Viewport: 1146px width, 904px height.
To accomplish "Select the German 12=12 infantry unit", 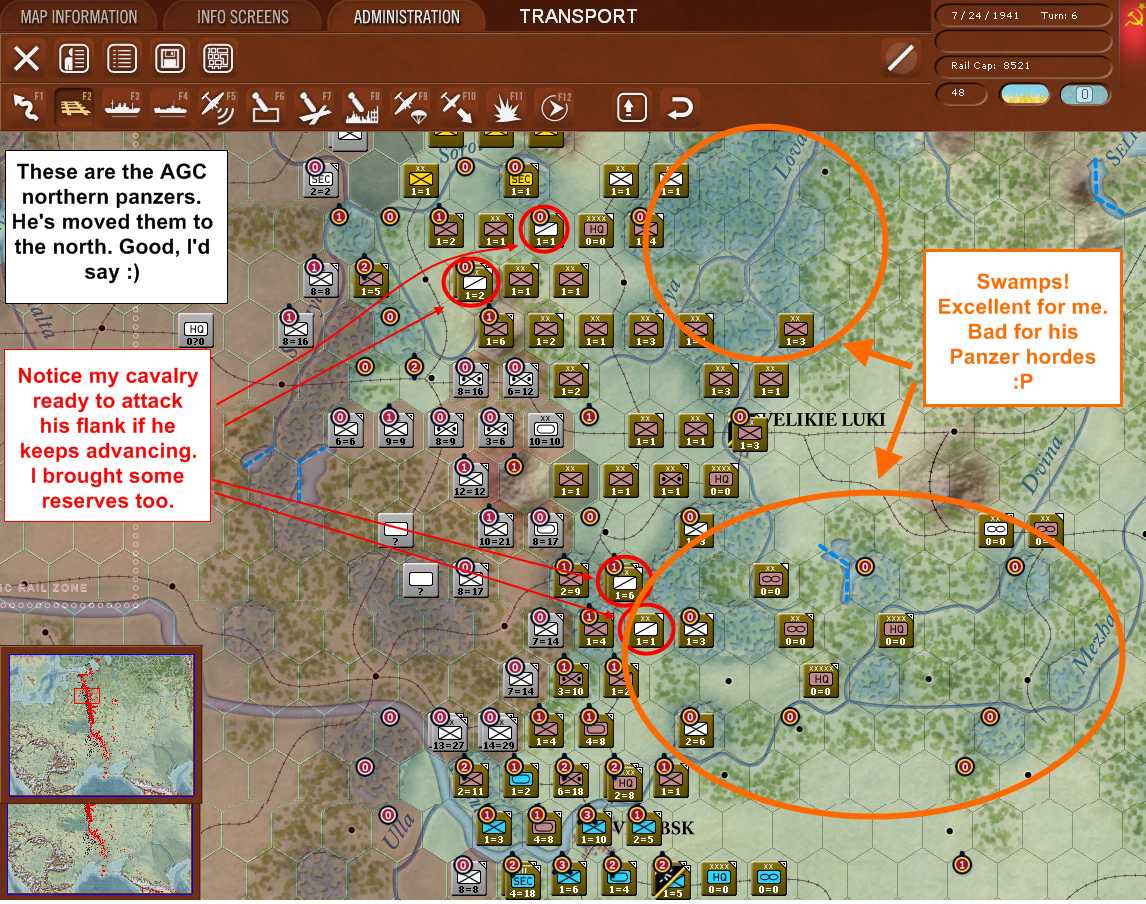I will click(x=470, y=481).
